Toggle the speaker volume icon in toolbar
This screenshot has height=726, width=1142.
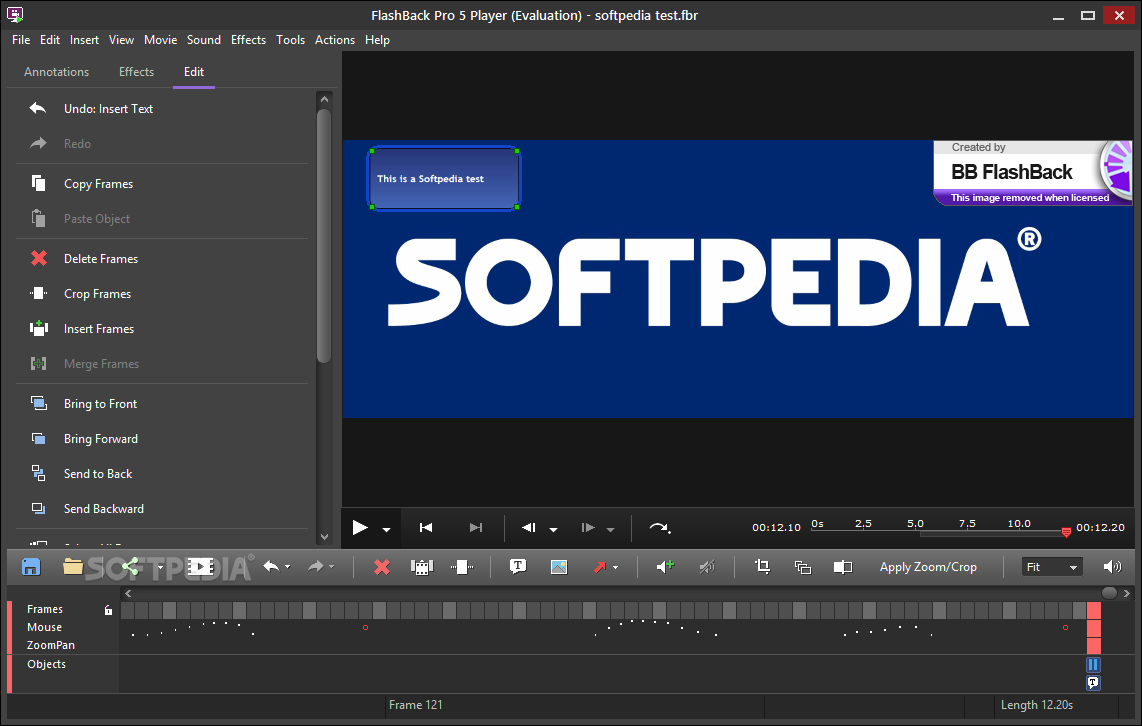[1112, 567]
